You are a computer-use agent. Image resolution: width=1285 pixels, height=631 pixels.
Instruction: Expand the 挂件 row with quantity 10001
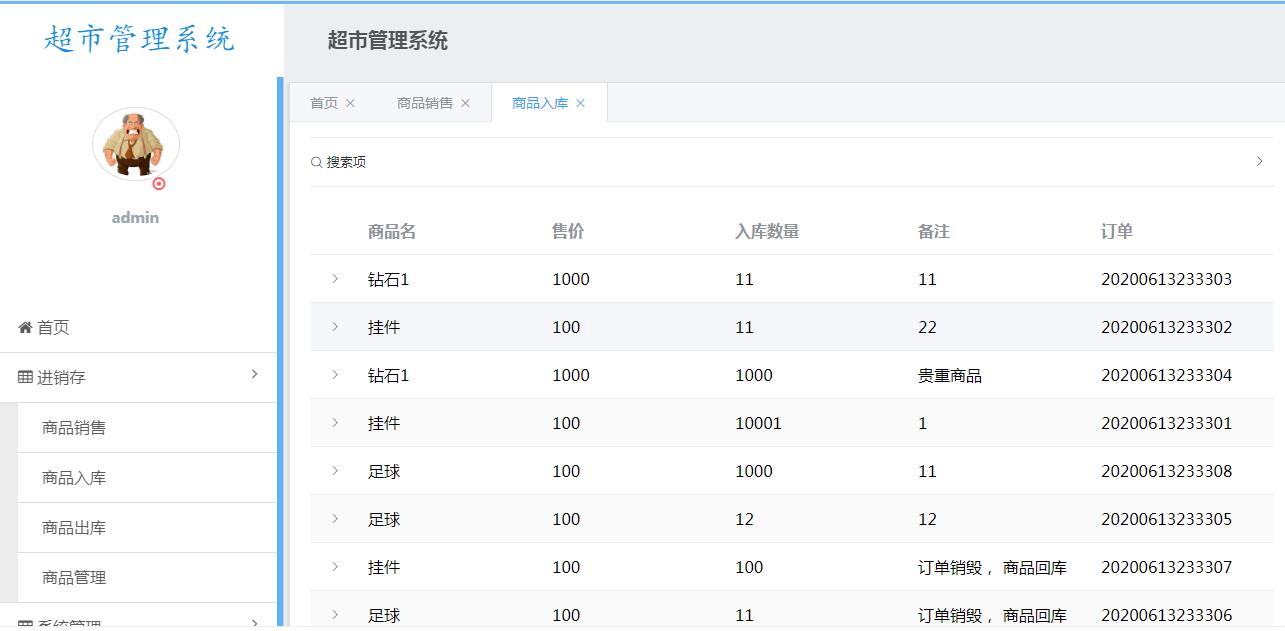335,422
